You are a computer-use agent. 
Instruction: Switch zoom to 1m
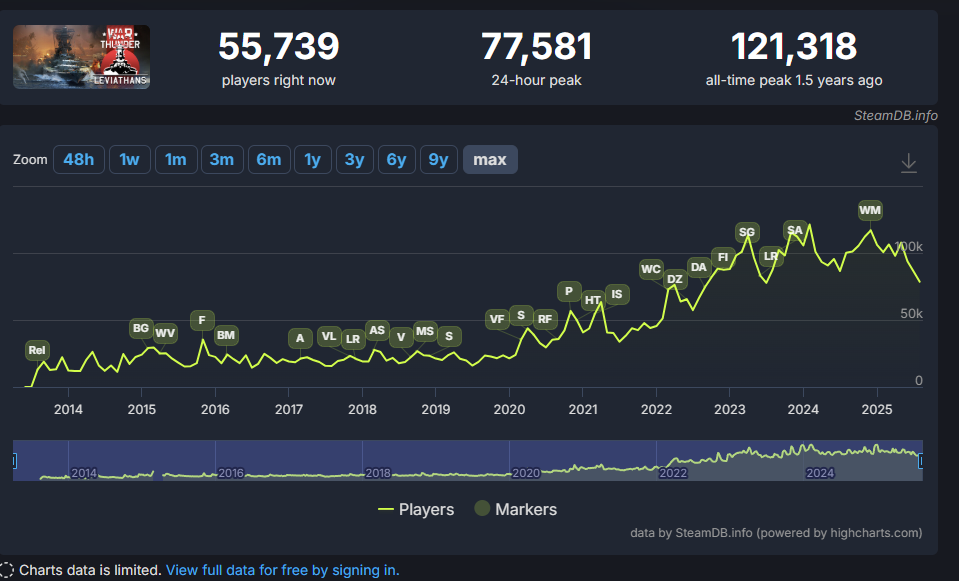click(x=176, y=160)
